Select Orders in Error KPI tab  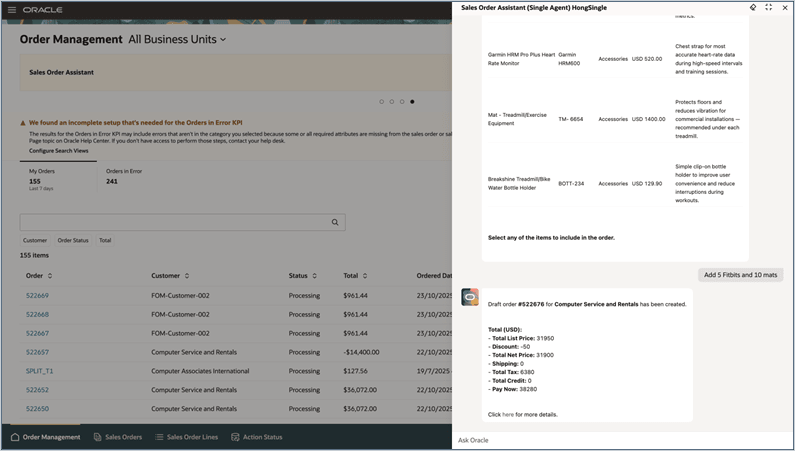[x=124, y=176]
